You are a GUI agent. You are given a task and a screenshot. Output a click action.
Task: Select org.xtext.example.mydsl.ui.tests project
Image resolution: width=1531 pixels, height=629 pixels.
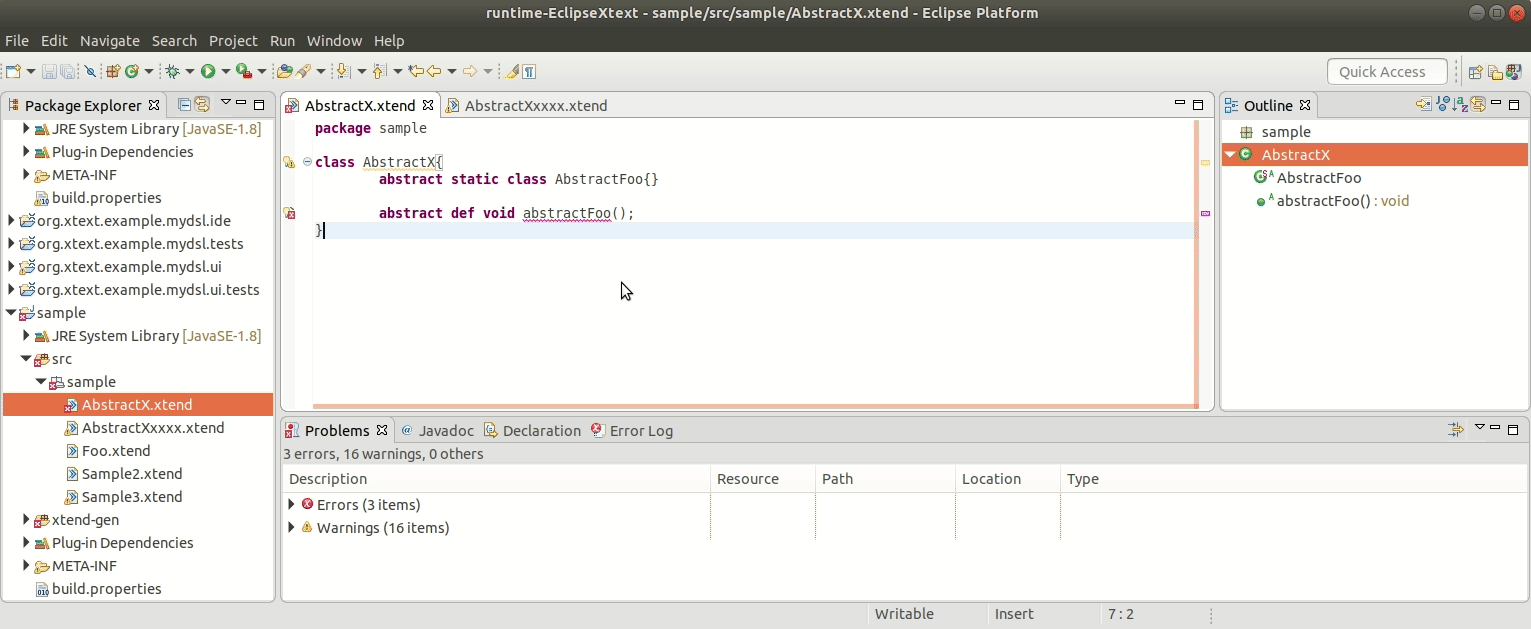(x=147, y=290)
